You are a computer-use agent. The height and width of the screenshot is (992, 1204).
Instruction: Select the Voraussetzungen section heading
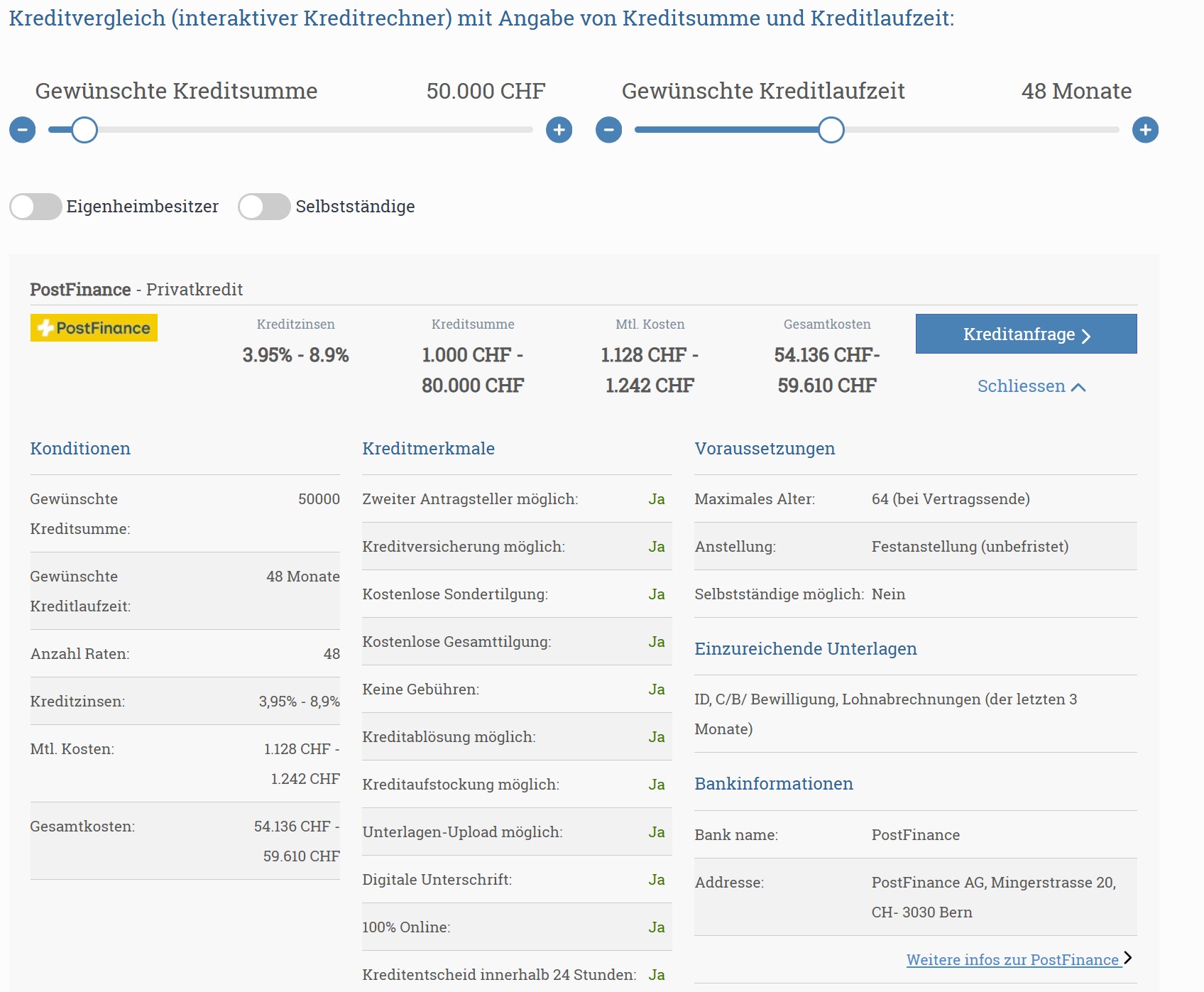tap(765, 449)
